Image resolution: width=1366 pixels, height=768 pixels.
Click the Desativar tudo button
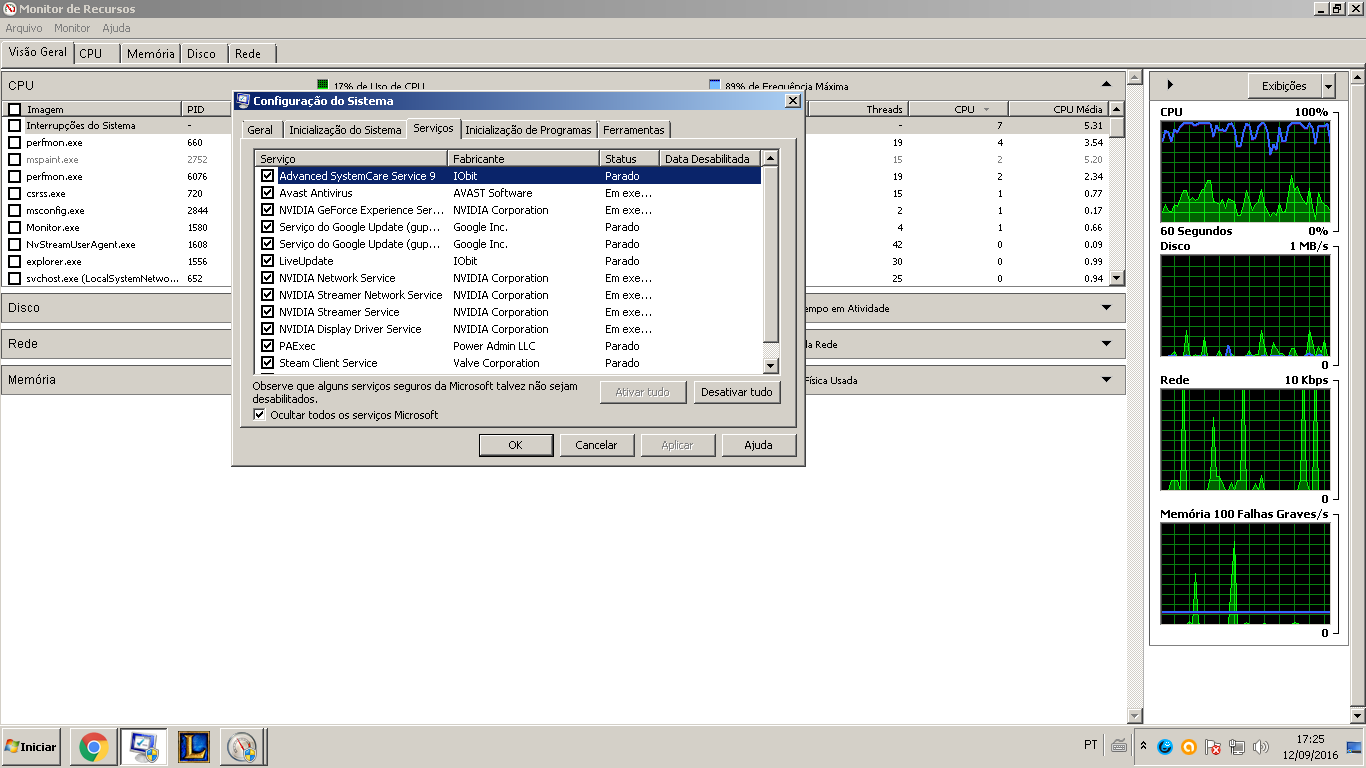736,392
